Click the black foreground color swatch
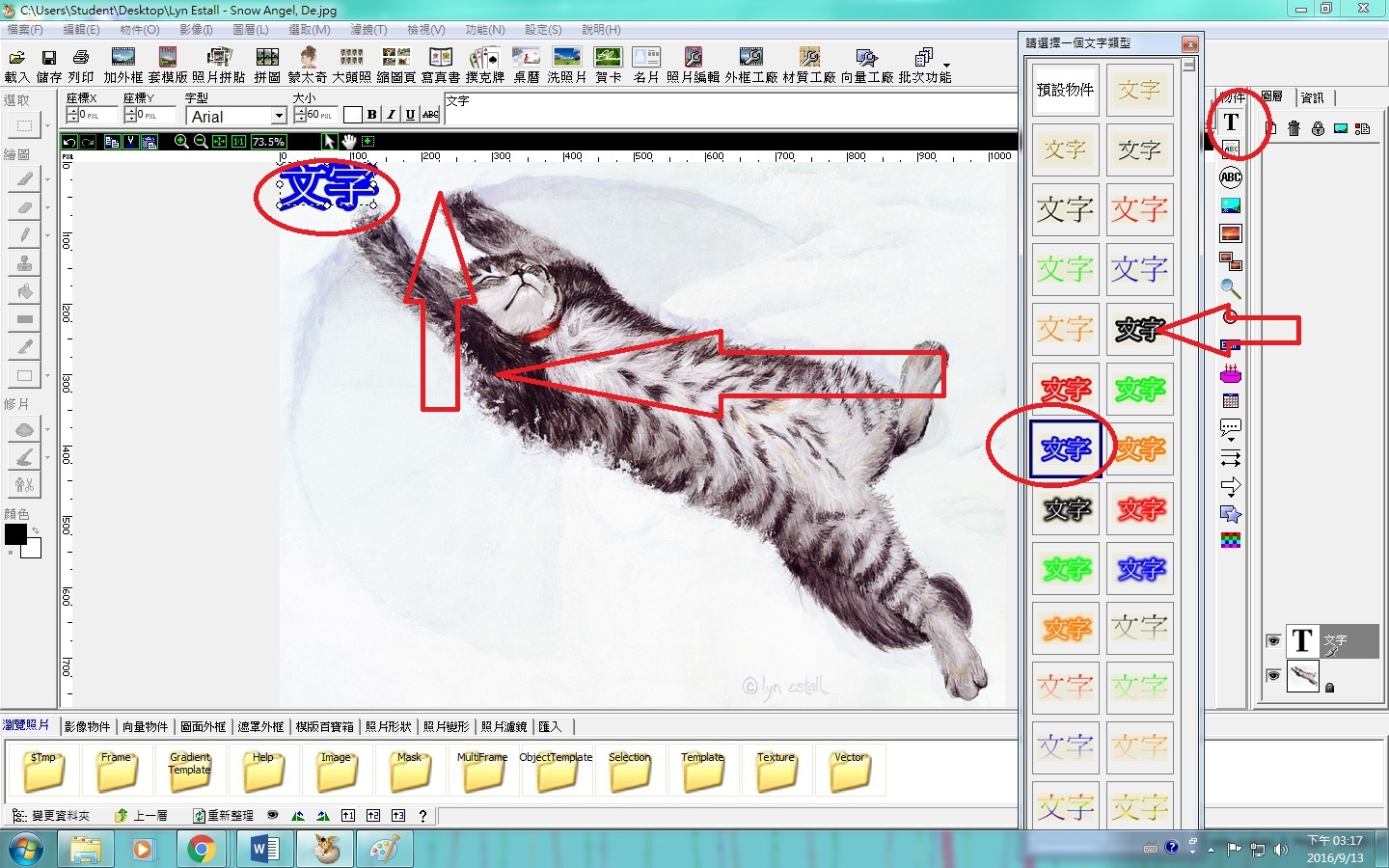Image resolution: width=1389 pixels, height=868 pixels. (15, 534)
